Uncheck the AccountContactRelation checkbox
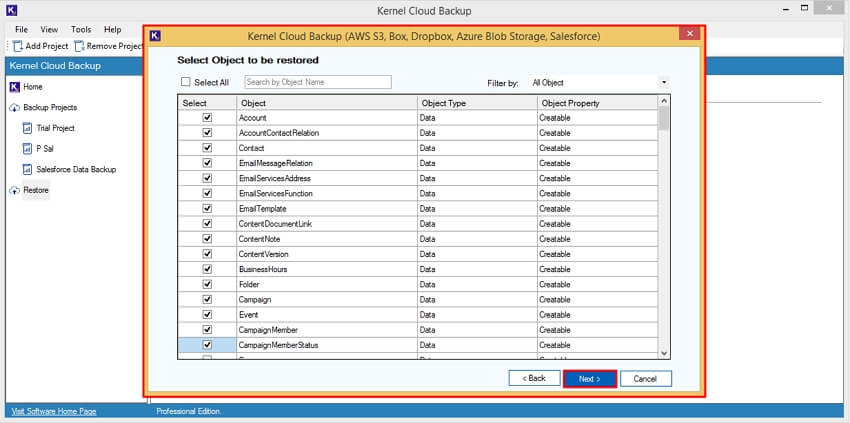This screenshot has width=850, height=423. (207, 133)
